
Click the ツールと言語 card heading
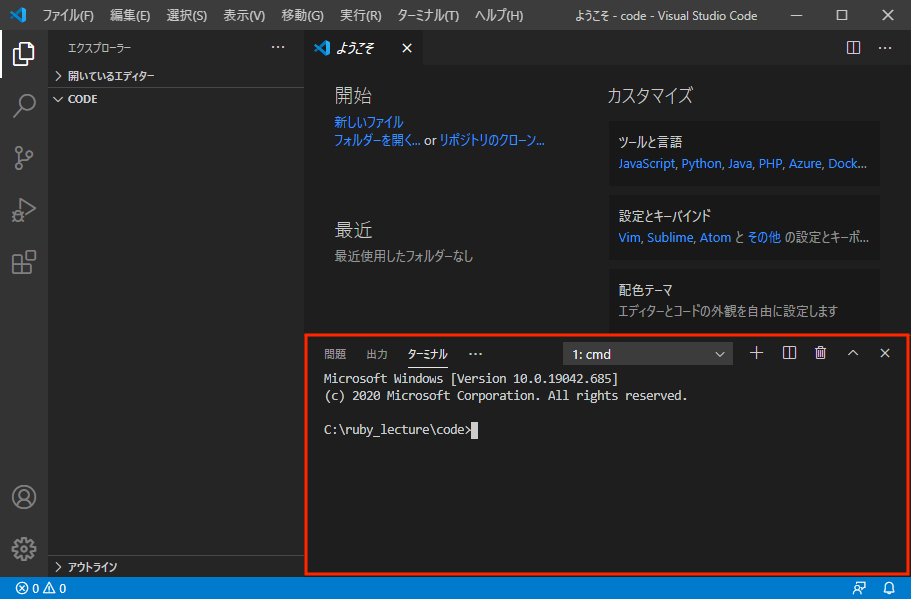pos(650,142)
